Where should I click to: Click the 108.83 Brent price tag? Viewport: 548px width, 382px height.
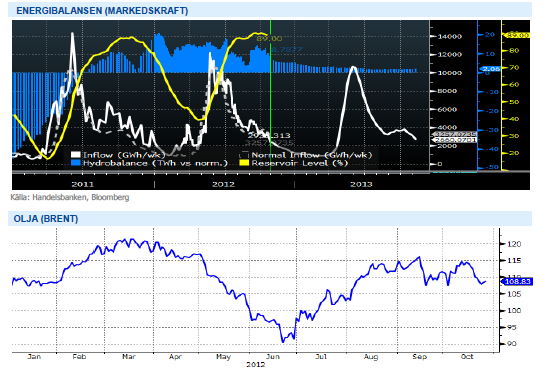tap(517, 281)
